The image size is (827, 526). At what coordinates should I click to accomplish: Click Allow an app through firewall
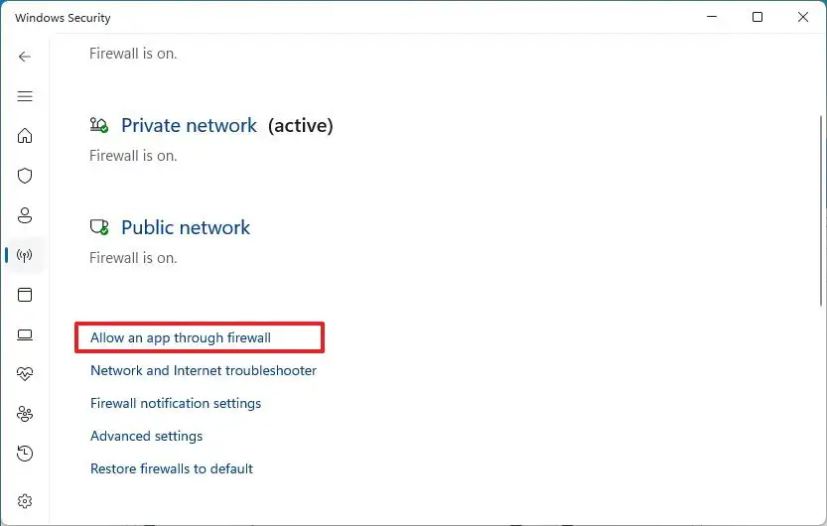pyautogui.click(x=181, y=338)
